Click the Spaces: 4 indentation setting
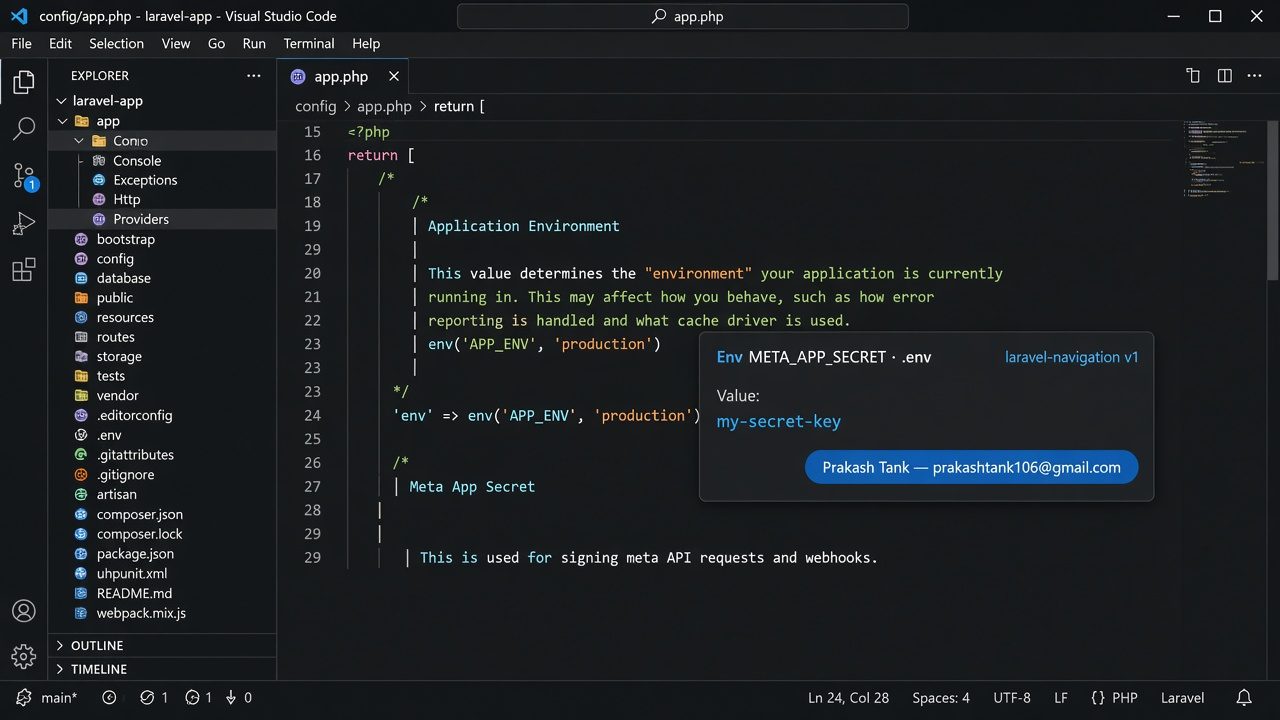This screenshot has width=1280, height=720. pyautogui.click(x=941, y=698)
